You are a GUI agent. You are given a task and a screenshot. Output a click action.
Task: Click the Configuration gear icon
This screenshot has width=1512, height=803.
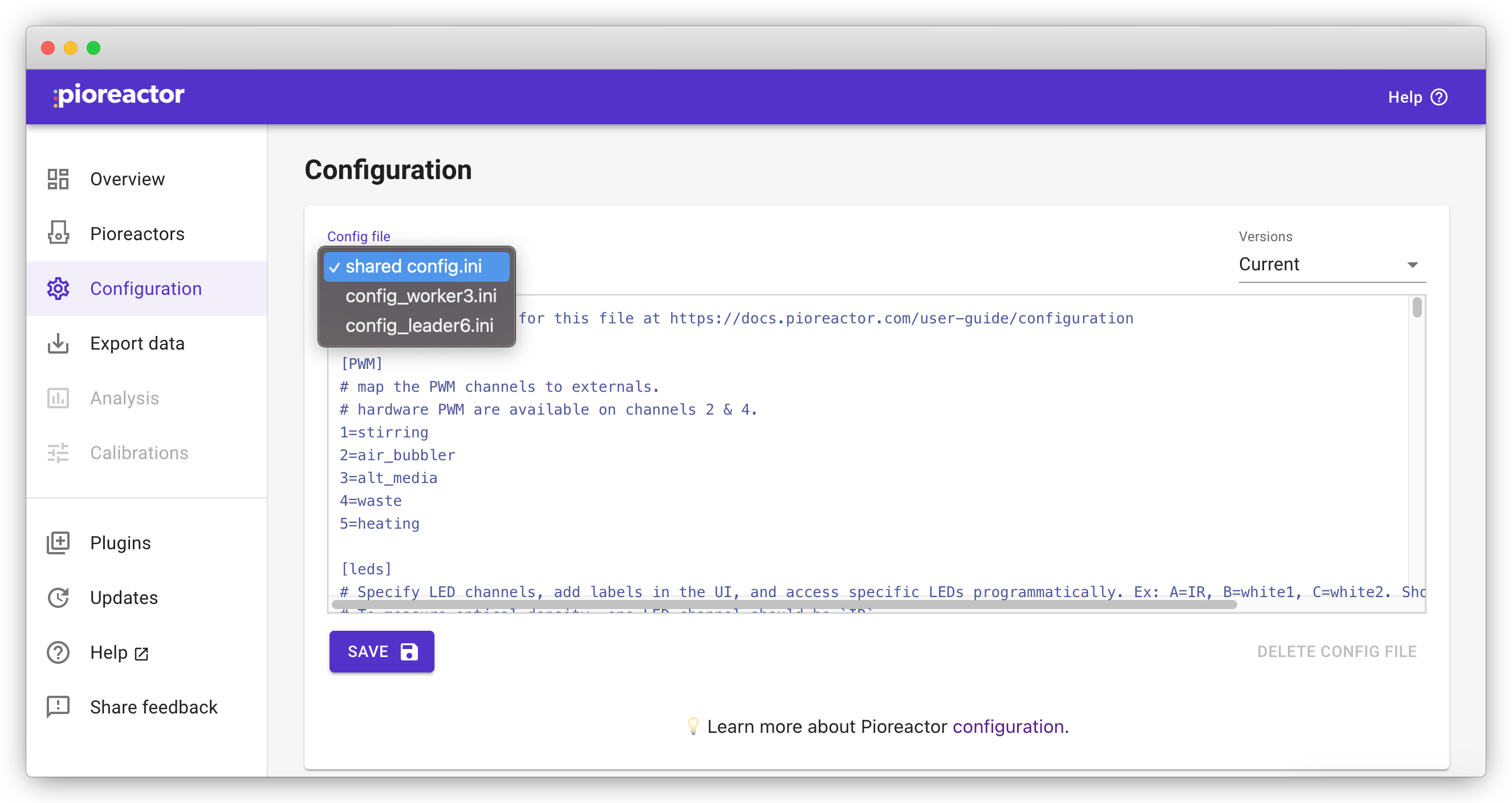tap(57, 288)
